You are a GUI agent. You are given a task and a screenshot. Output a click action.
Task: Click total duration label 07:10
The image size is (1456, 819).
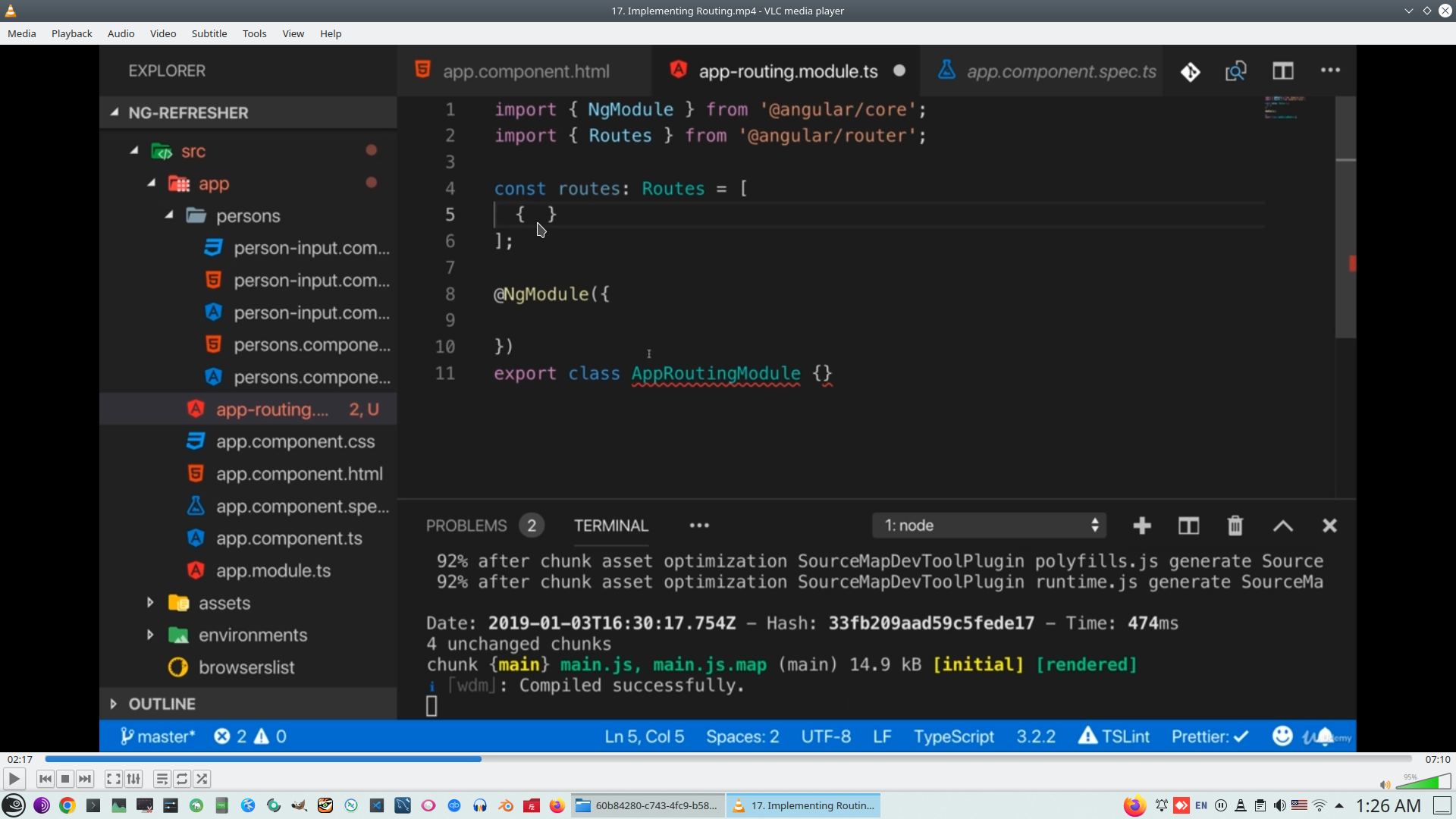coord(1437,759)
